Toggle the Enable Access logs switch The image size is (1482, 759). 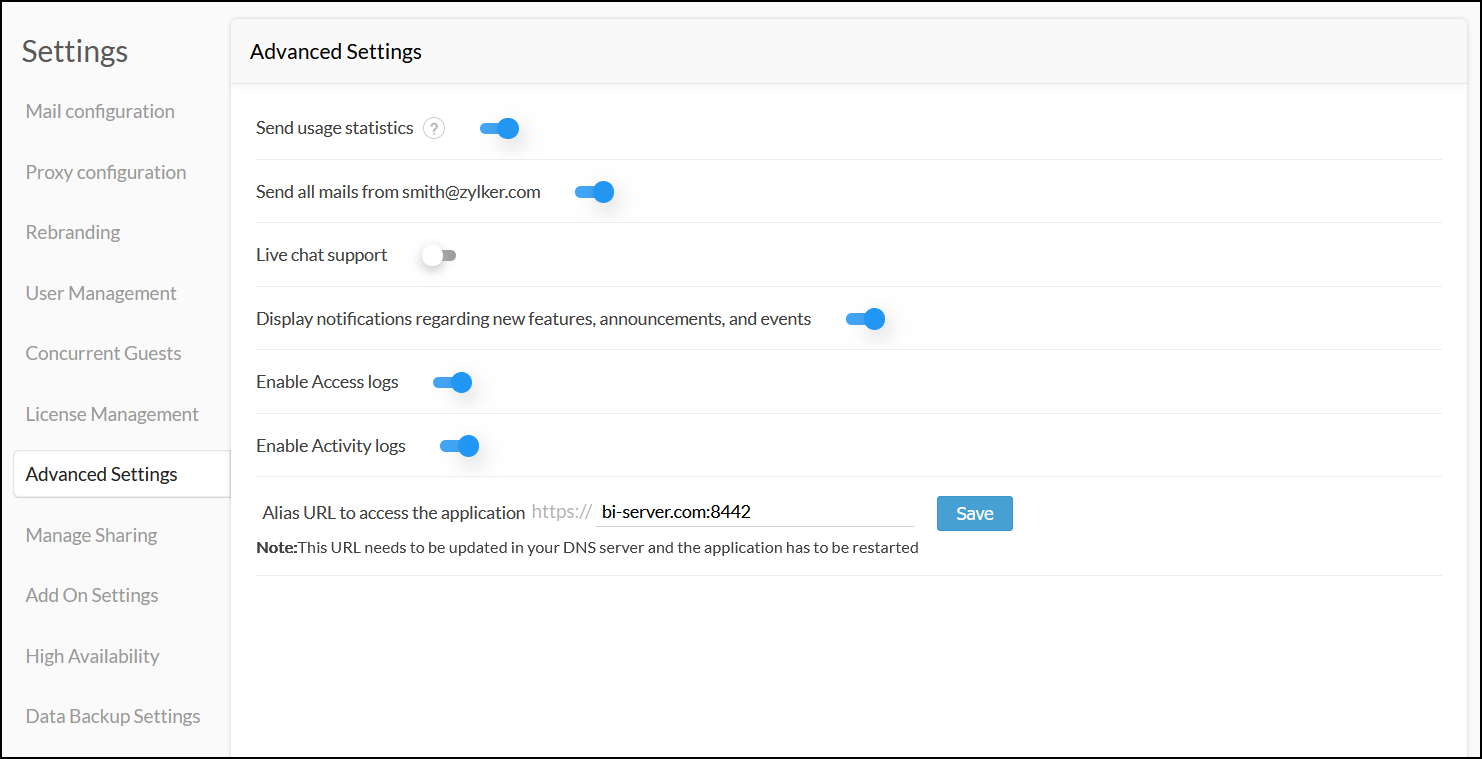click(x=453, y=382)
